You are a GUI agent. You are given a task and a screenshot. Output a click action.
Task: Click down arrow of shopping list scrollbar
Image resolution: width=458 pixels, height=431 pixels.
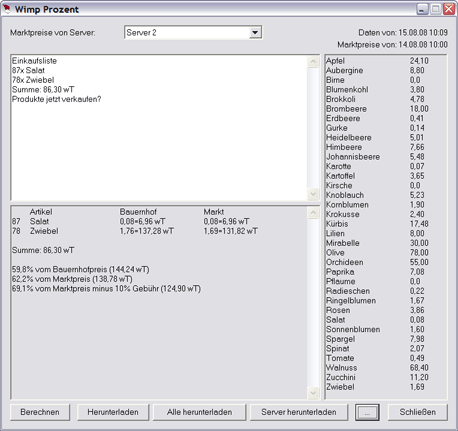click(x=313, y=194)
